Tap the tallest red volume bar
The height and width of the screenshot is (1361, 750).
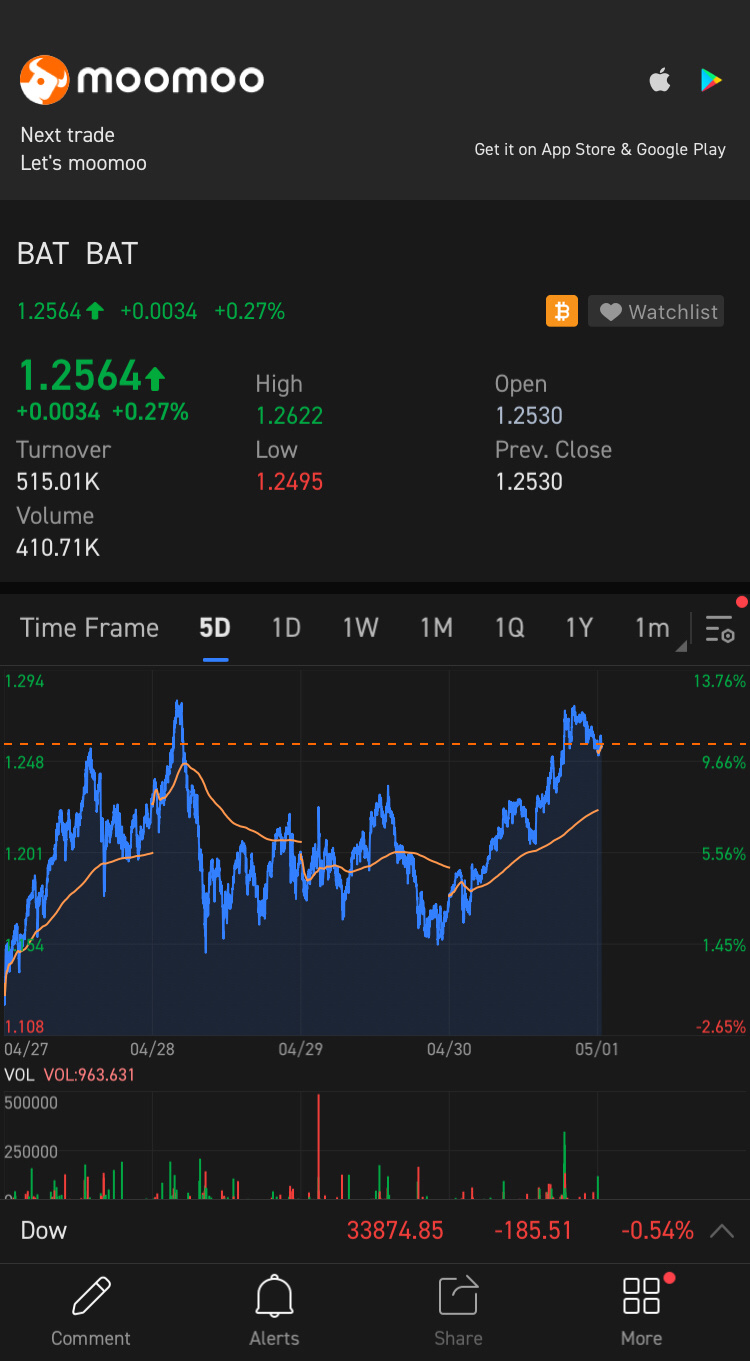(x=318, y=1146)
